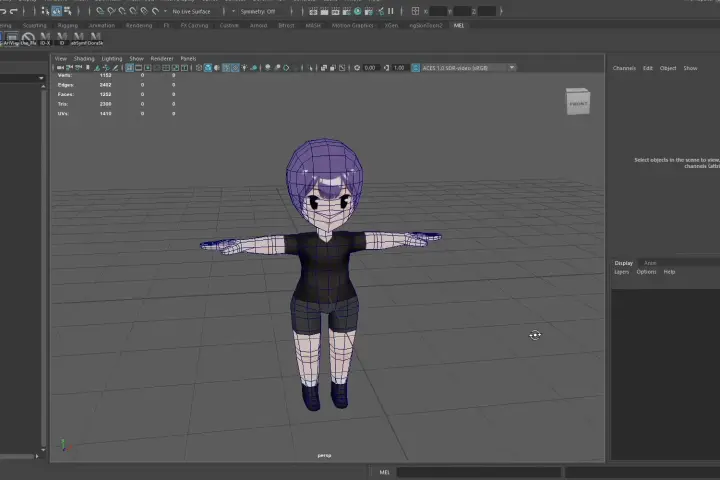Screen dimensions: 720x480
Task: Toggle Wireframe on Shaded icon
Action: [226, 68]
